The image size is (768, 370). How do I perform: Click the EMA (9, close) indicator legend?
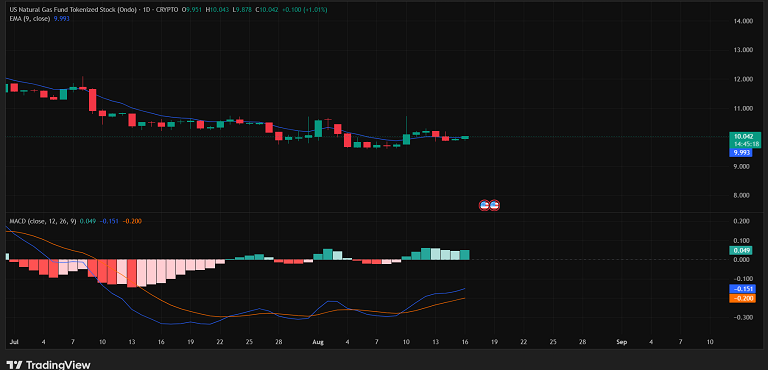click(x=29, y=18)
